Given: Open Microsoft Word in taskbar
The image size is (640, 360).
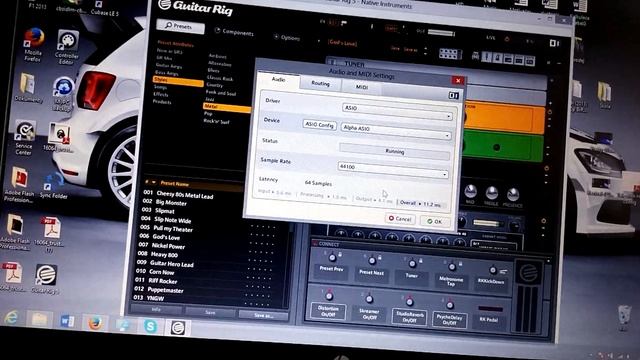Looking at the screenshot, I should (67, 321).
